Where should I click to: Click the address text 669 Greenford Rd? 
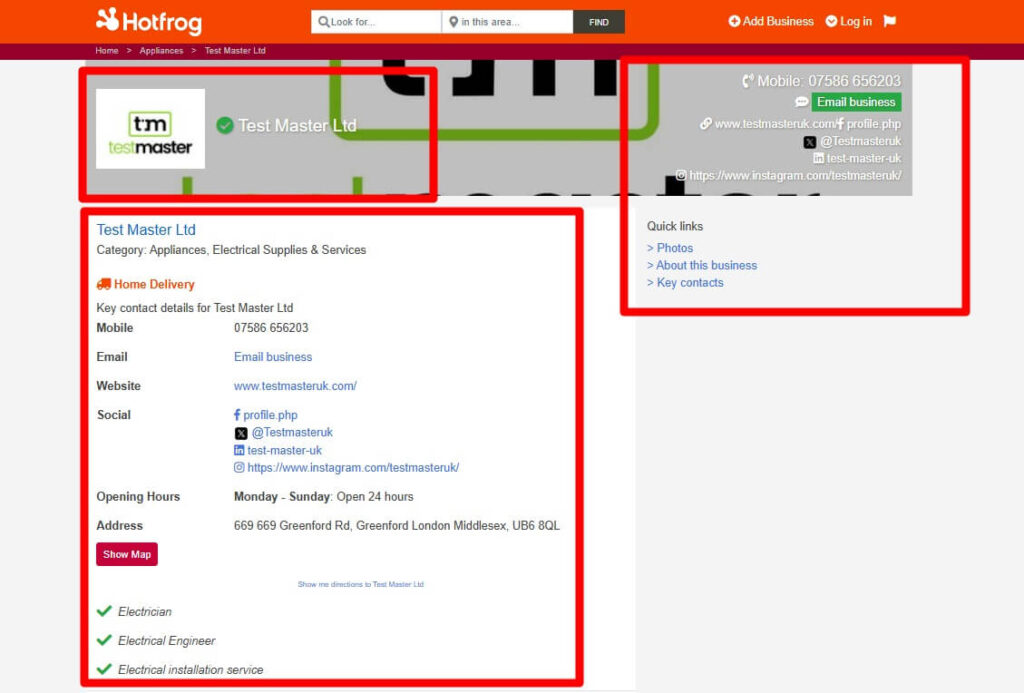396,525
